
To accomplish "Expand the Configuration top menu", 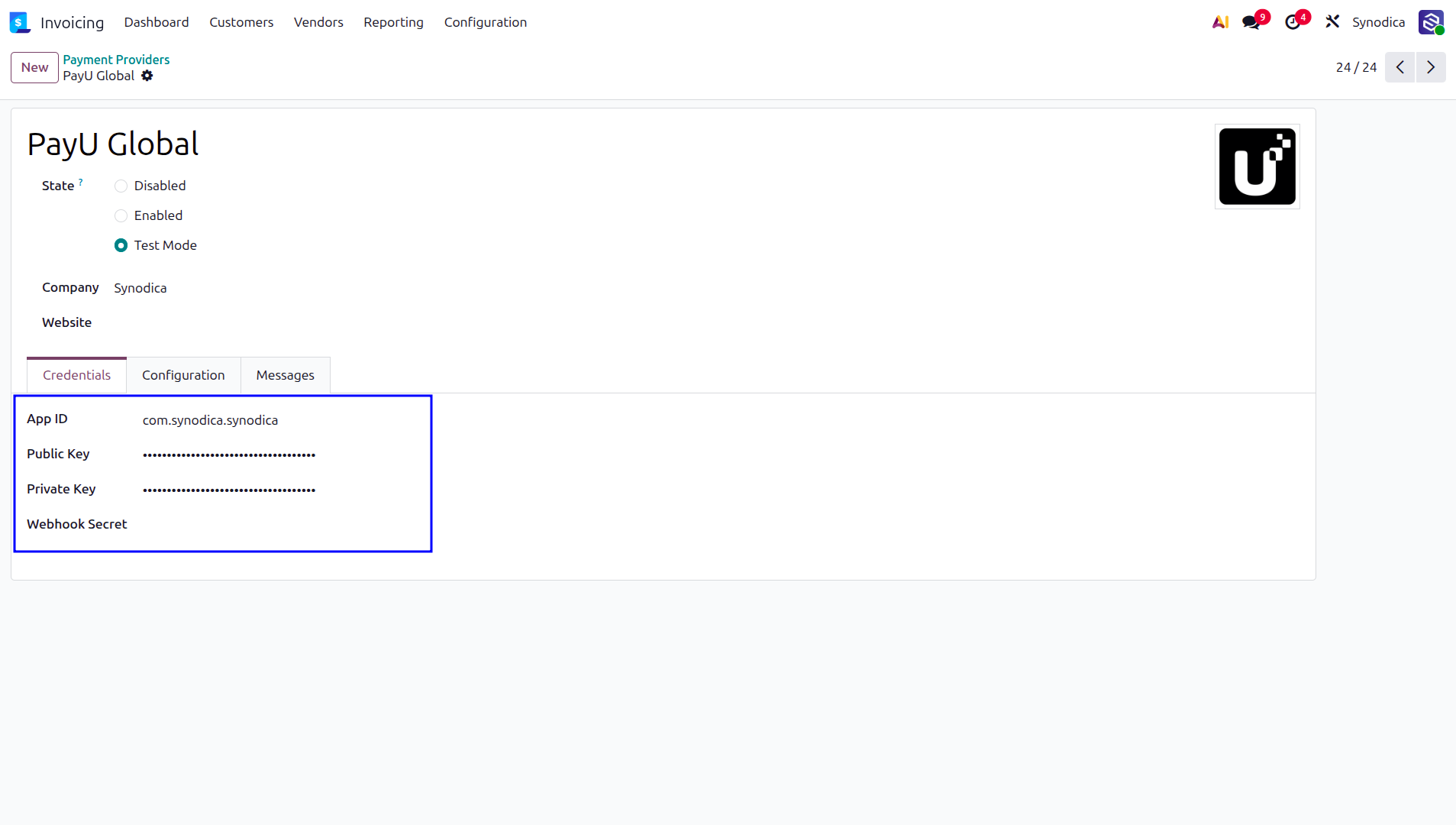I will pos(486,22).
